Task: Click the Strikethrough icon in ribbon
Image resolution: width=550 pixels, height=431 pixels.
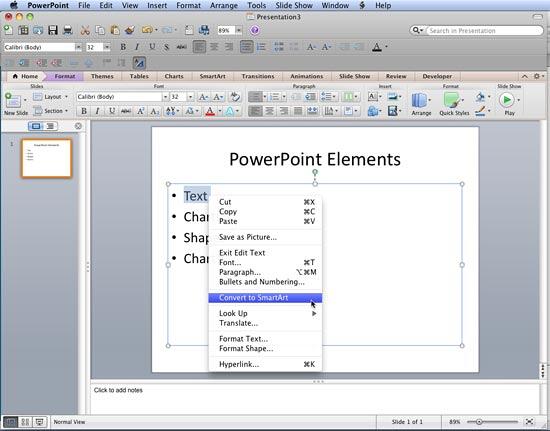Action: [126, 111]
